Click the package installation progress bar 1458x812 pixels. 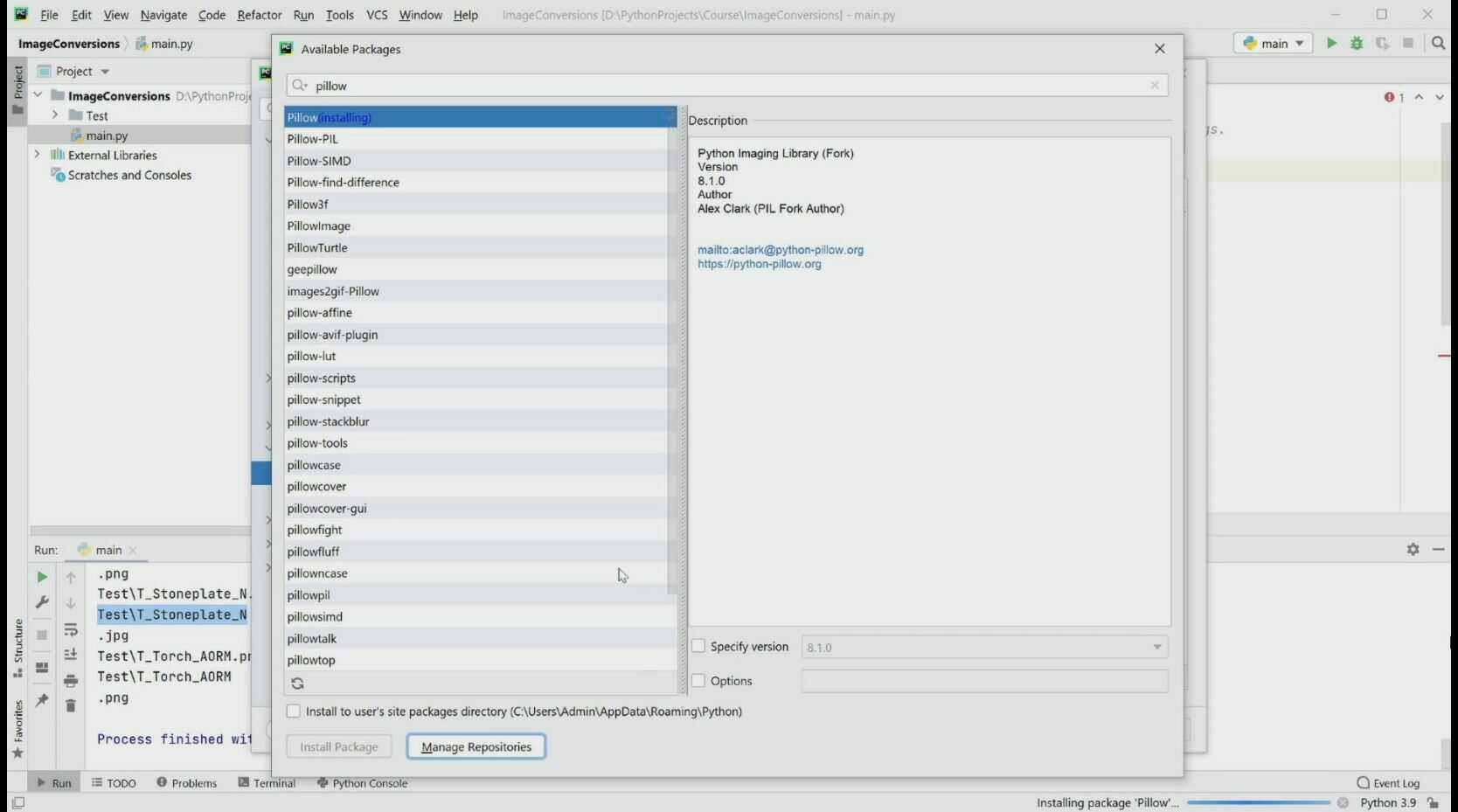tap(1259, 802)
